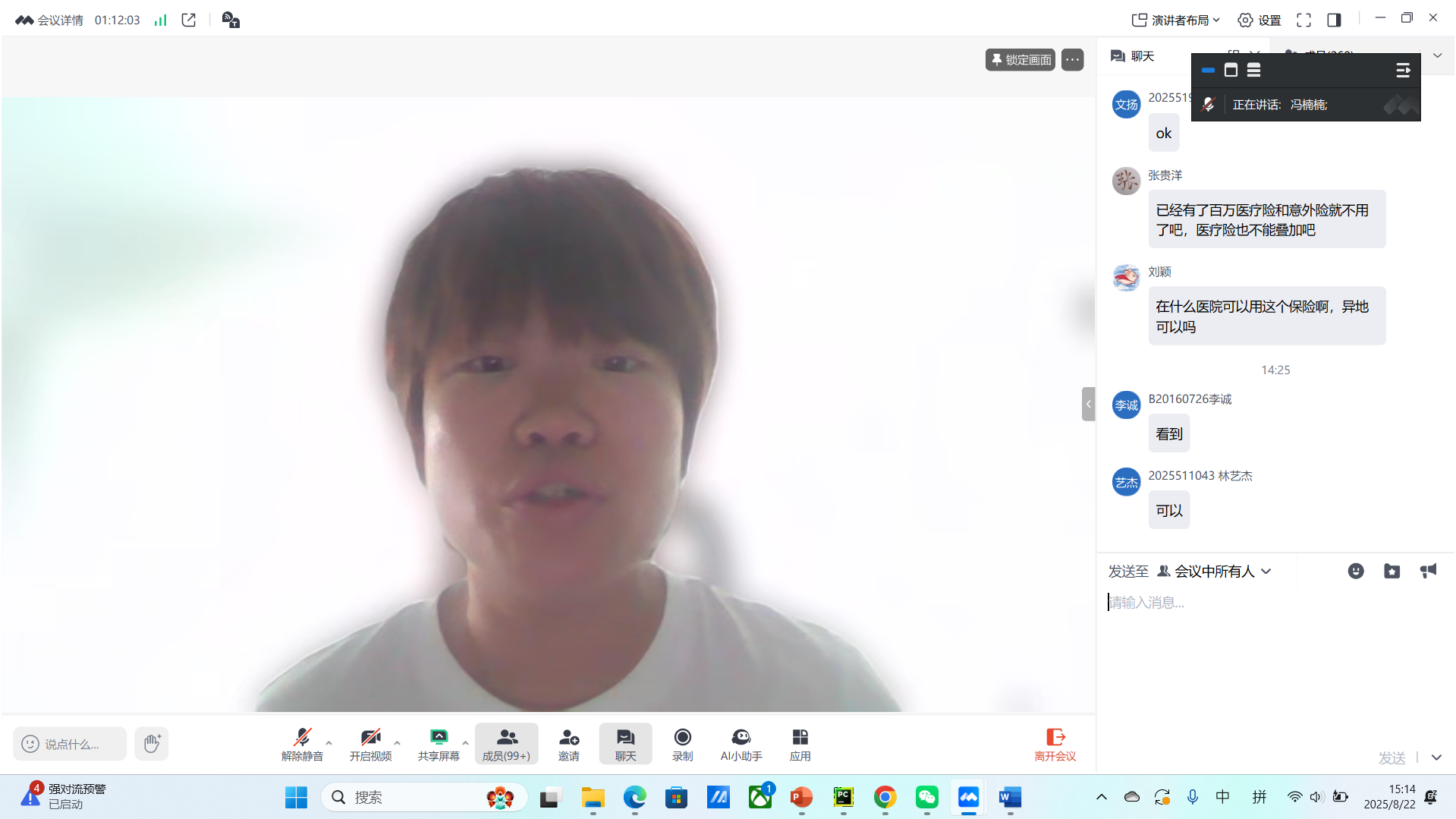The width and height of the screenshot is (1456, 819).
Task: Toggle 锁定画面 pin video button
Action: [1020, 60]
